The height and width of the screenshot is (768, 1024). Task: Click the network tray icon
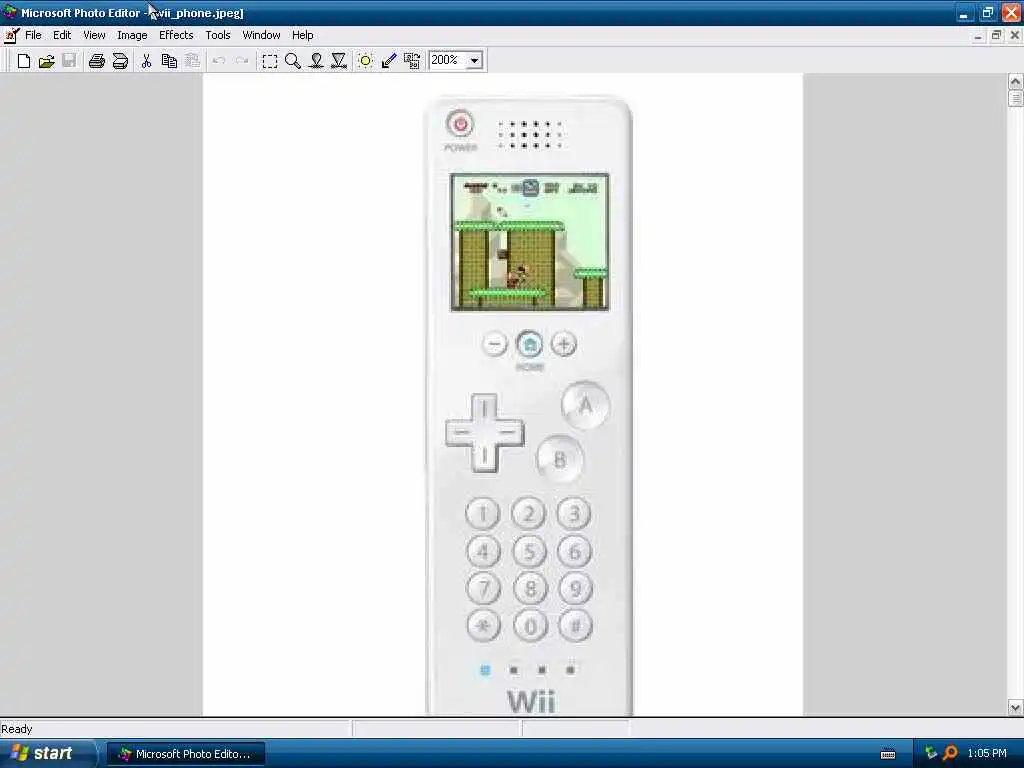[931, 754]
